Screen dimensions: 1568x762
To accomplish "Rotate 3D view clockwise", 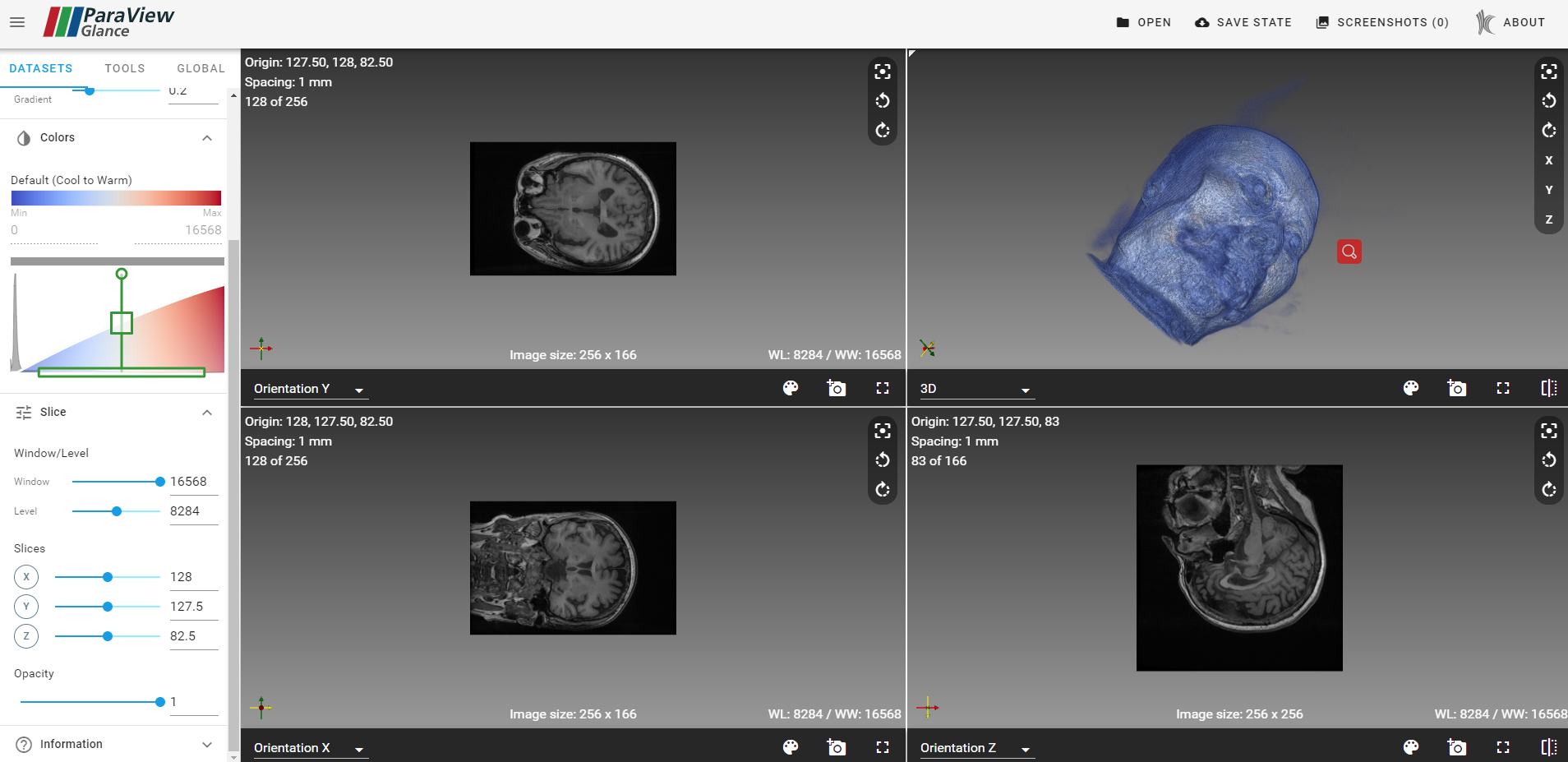I will tap(1549, 131).
